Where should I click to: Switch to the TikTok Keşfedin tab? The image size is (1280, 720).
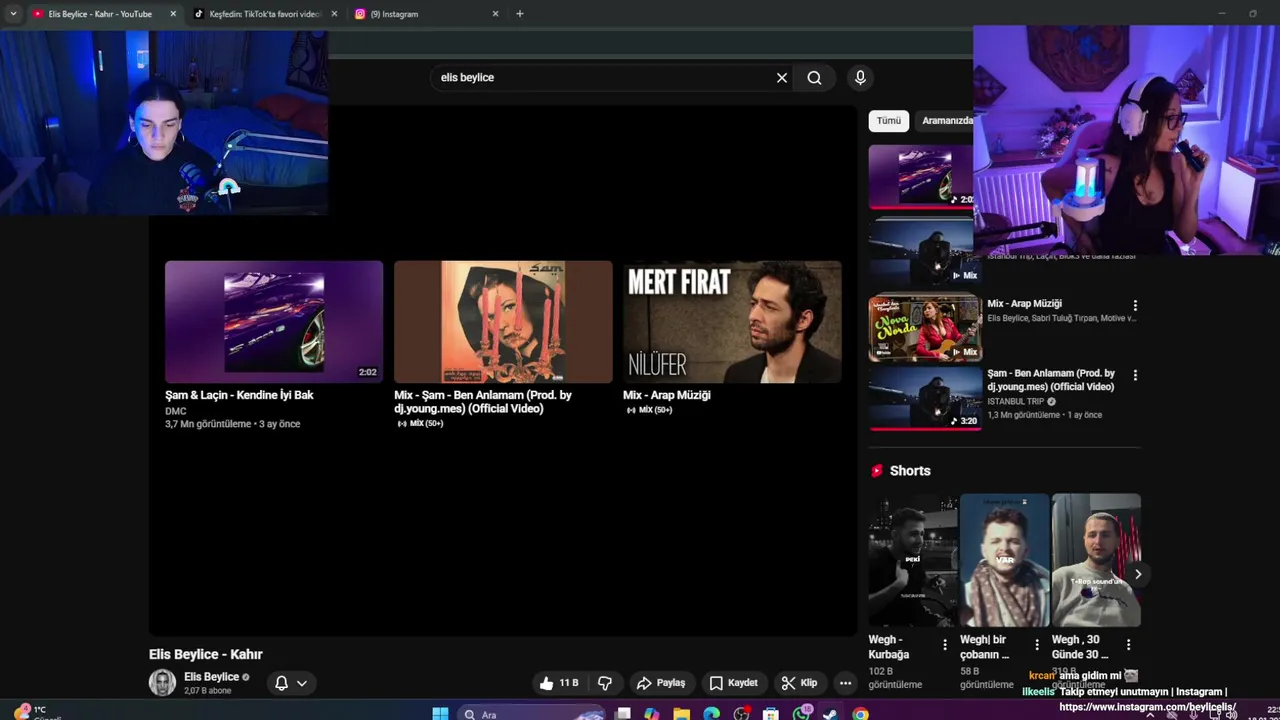pyautogui.click(x=265, y=14)
